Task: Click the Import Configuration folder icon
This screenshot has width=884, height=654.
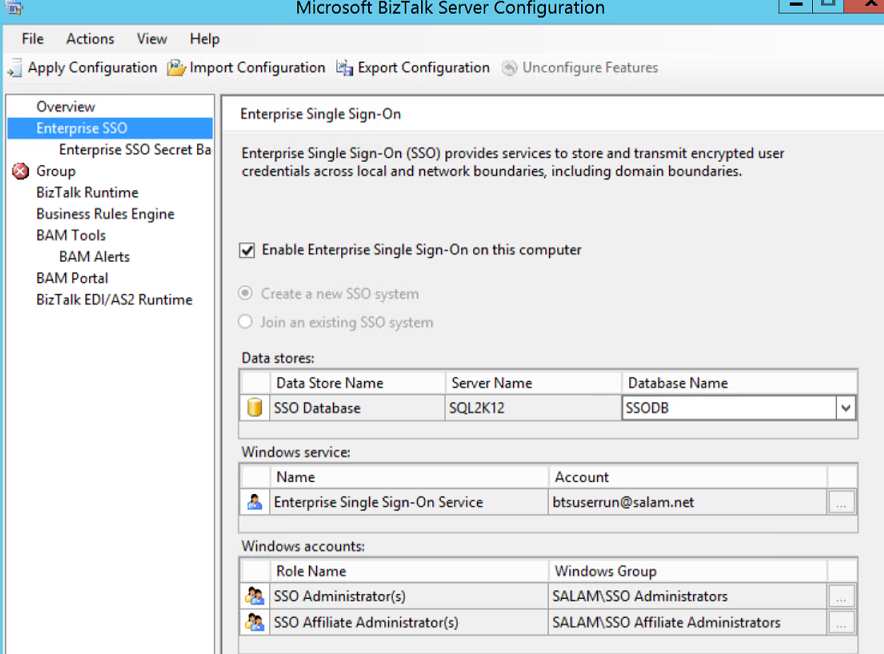Action: pos(176,68)
